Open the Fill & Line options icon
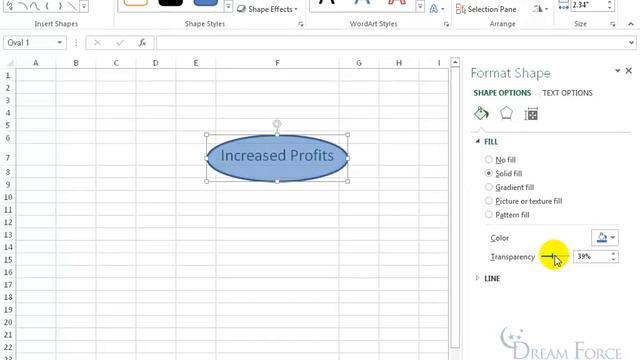 pyautogui.click(x=481, y=113)
